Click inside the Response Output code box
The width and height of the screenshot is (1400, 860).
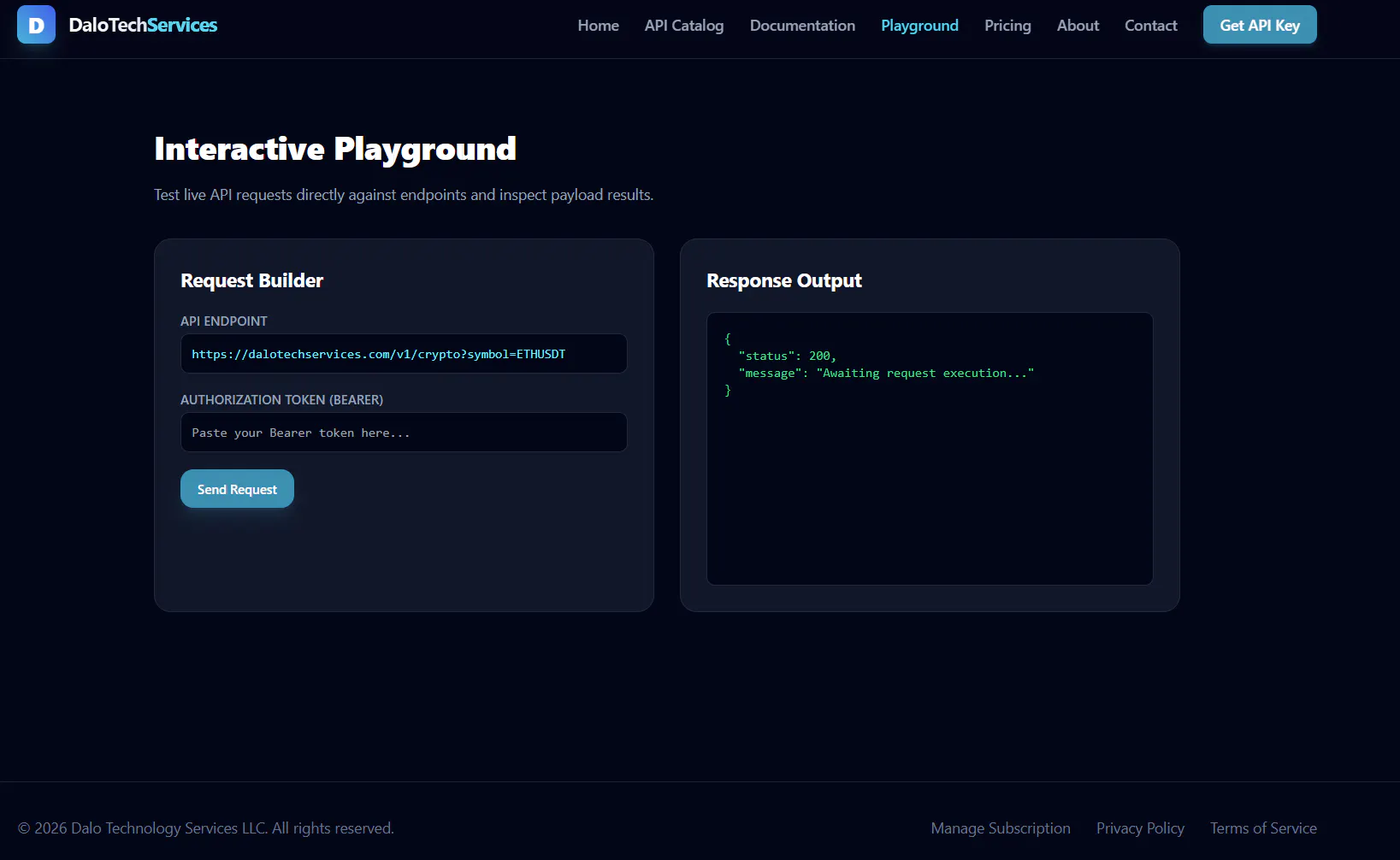pyautogui.click(x=930, y=449)
